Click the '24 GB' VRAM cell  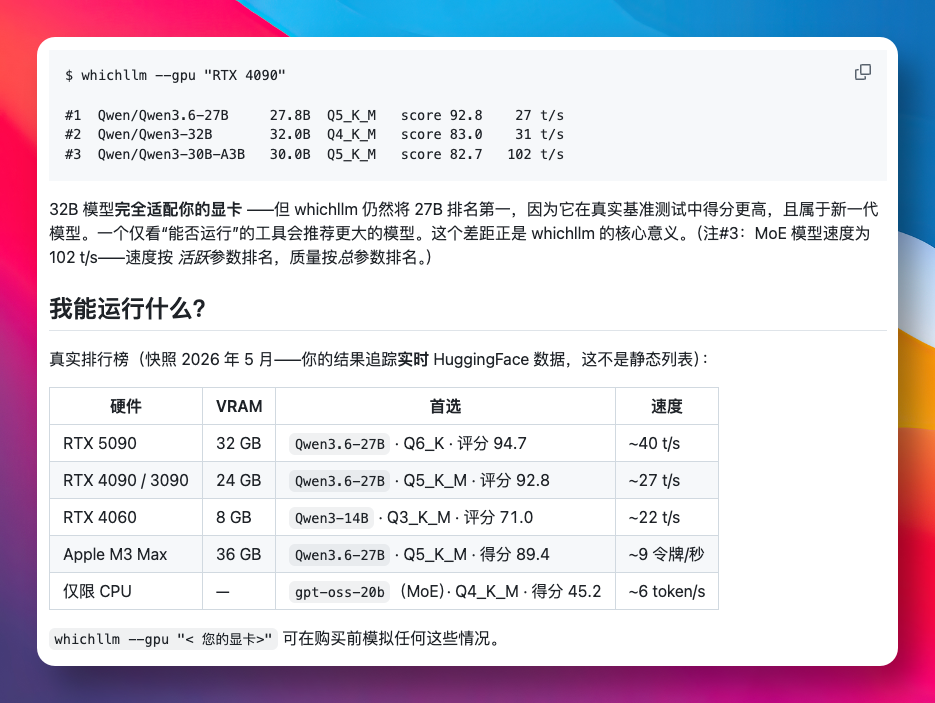[239, 480]
